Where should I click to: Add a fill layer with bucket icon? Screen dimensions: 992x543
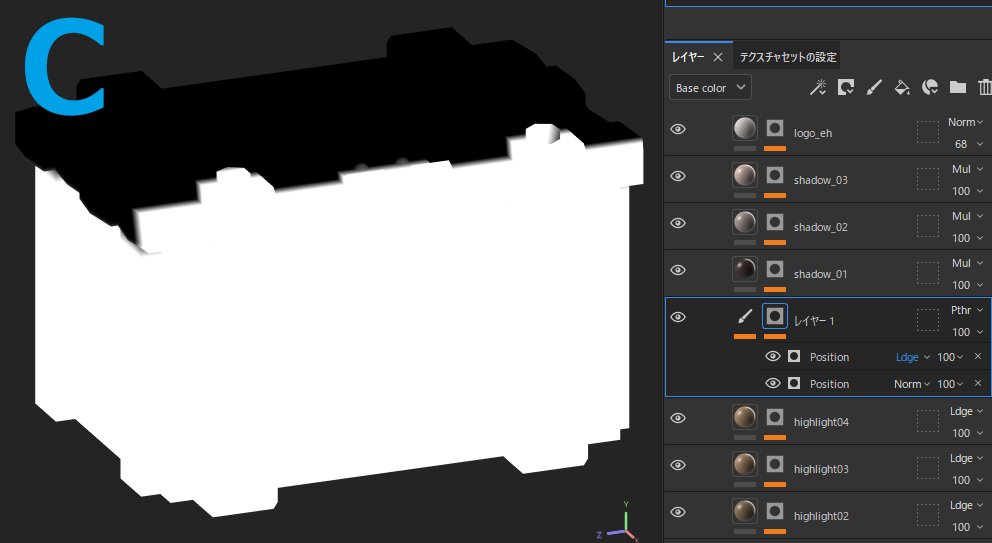[901, 88]
